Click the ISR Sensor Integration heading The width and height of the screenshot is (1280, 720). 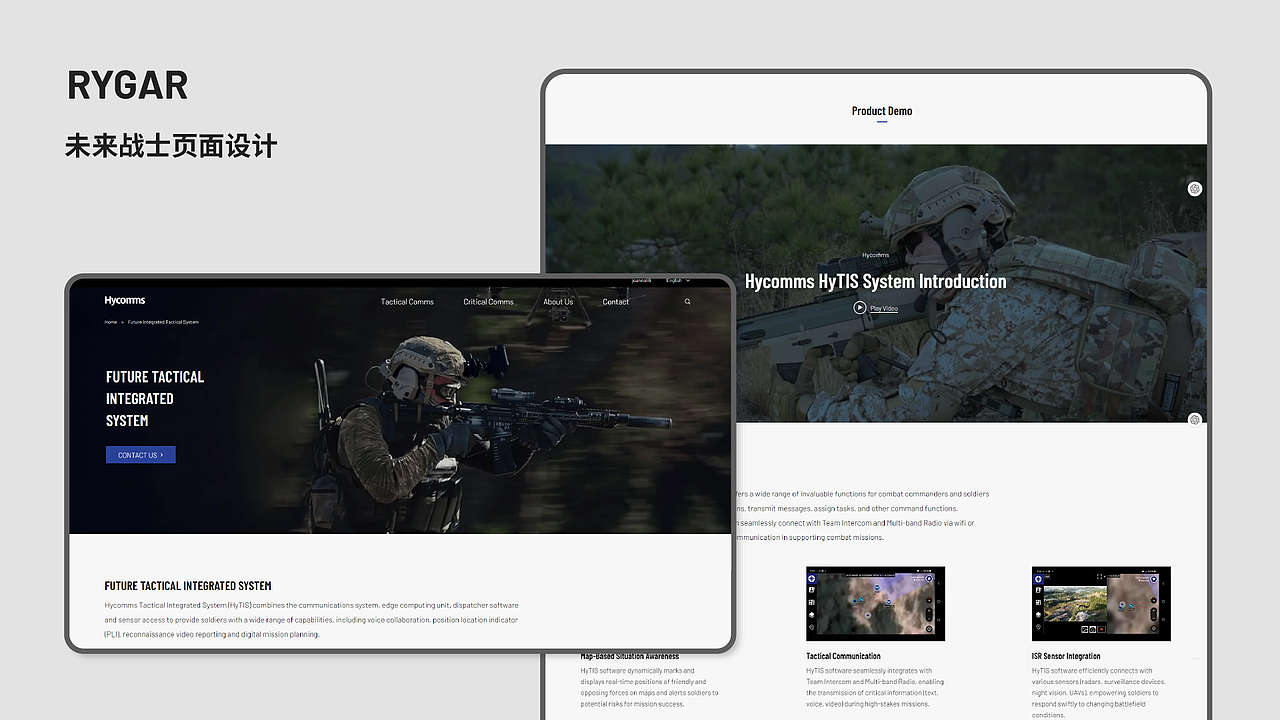(x=1066, y=657)
